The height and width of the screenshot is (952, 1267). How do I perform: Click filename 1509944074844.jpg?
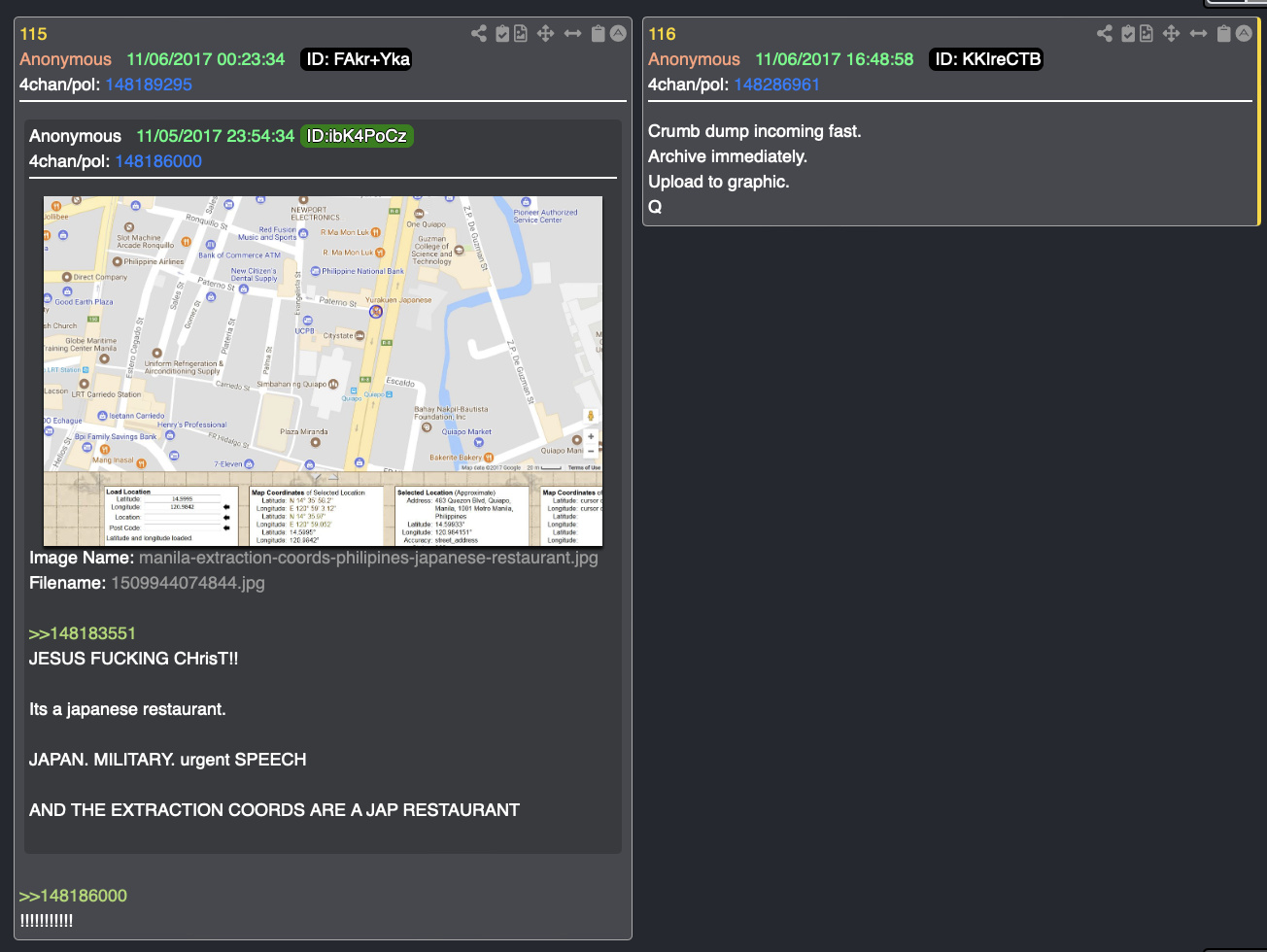pos(188,583)
